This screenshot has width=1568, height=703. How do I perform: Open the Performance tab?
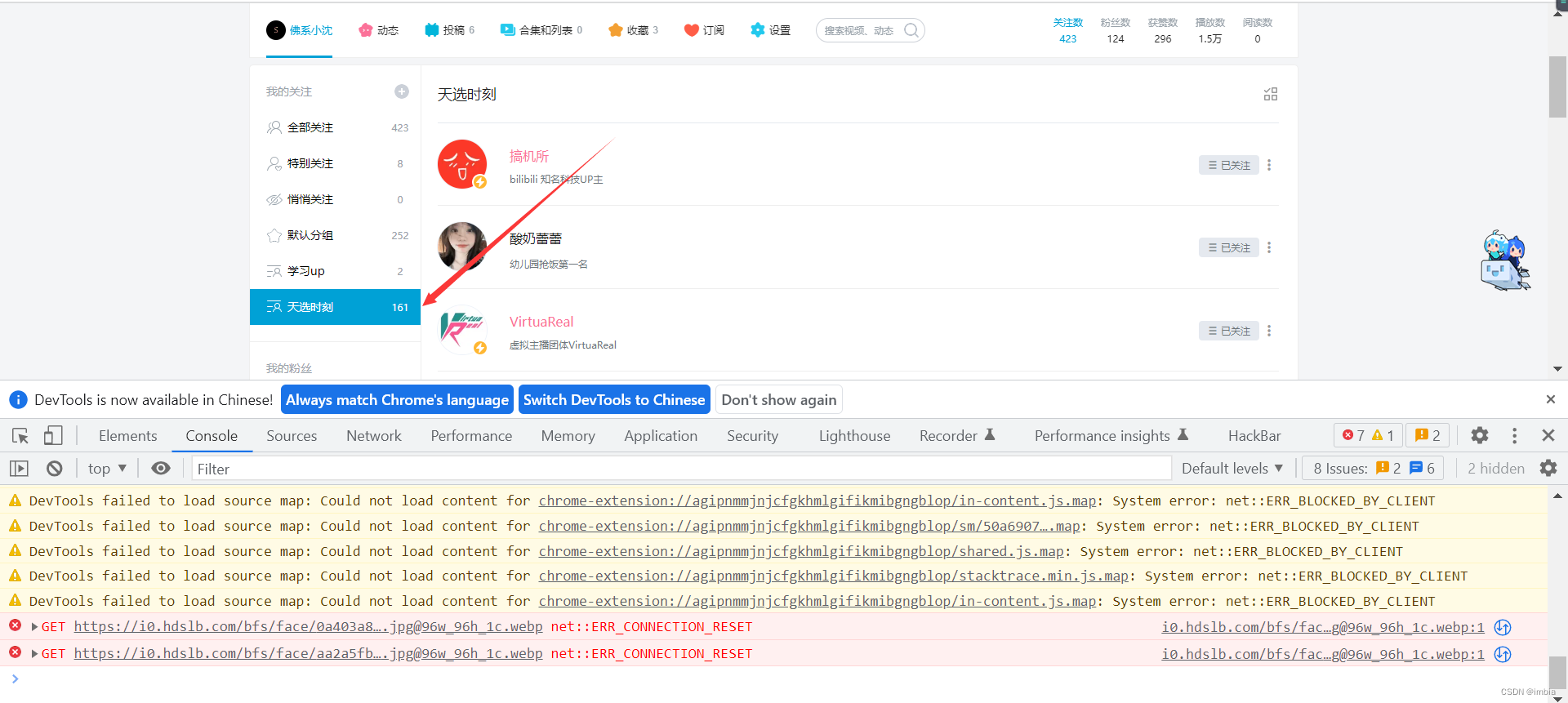click(471, 436)
